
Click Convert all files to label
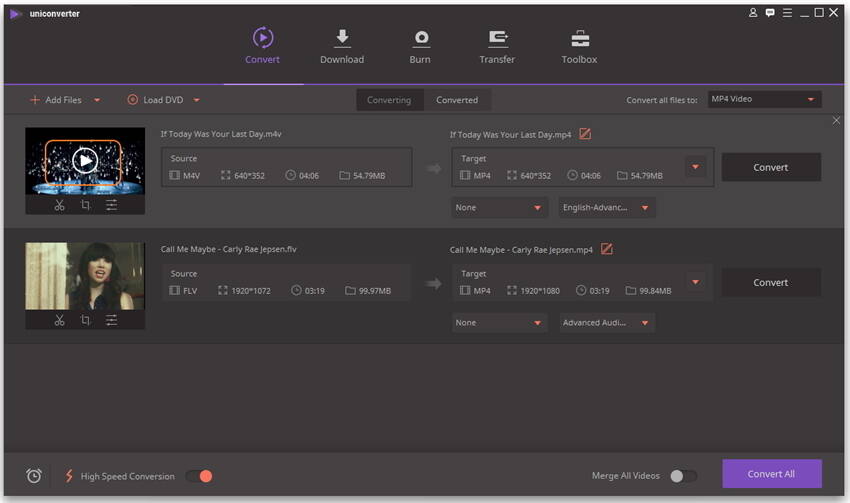662,100
